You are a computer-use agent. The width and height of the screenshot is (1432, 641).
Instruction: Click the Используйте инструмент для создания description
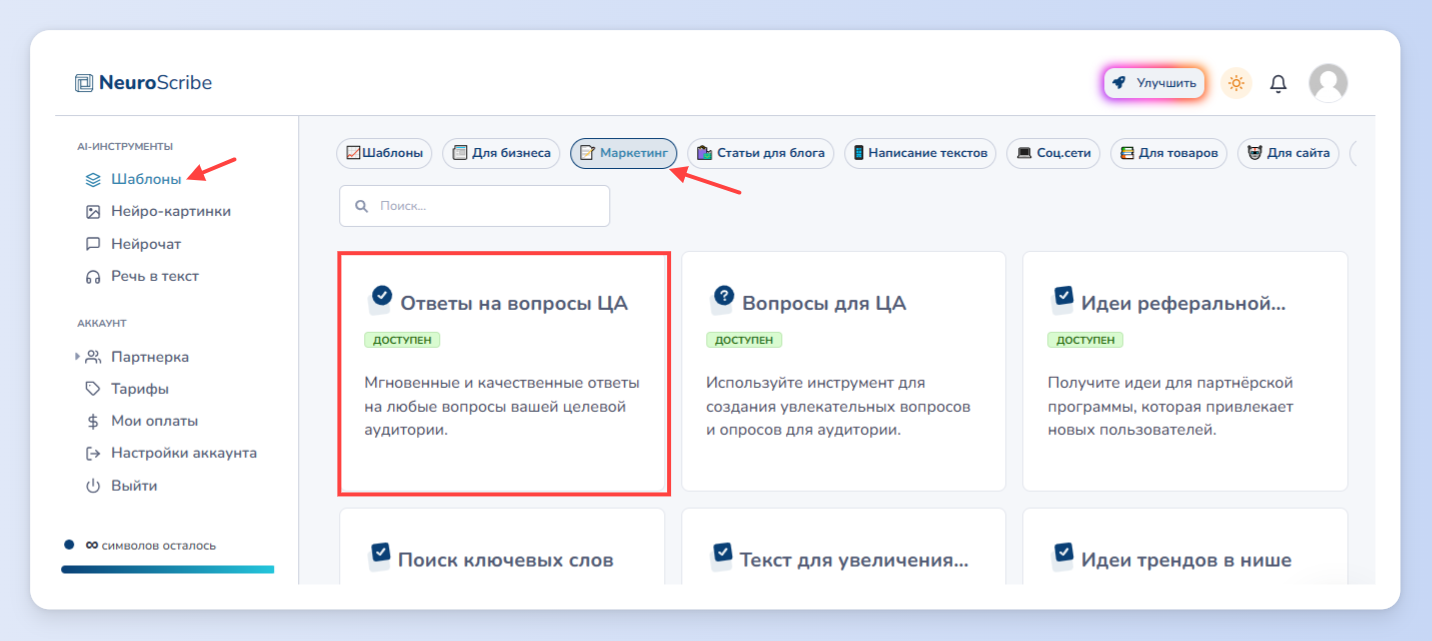pos(838,406)
